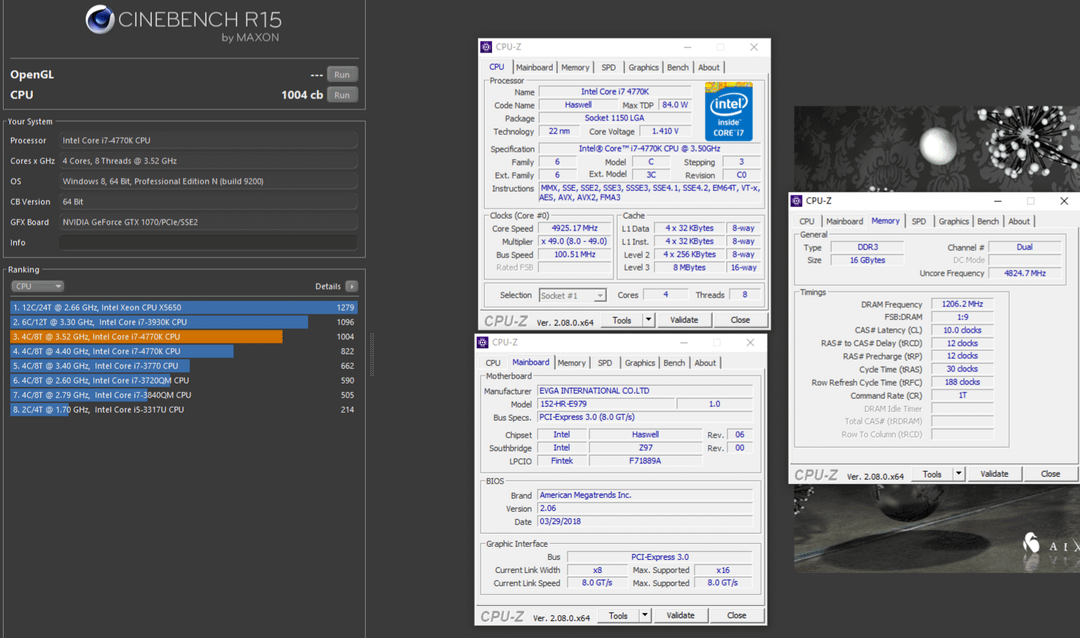Open the Ranking Details arrow button

351,286
